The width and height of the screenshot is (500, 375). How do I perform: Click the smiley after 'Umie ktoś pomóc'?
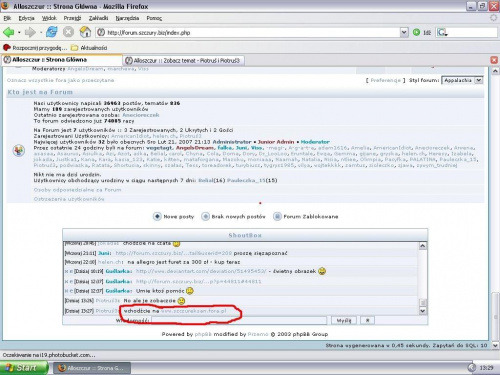point(190,291)
